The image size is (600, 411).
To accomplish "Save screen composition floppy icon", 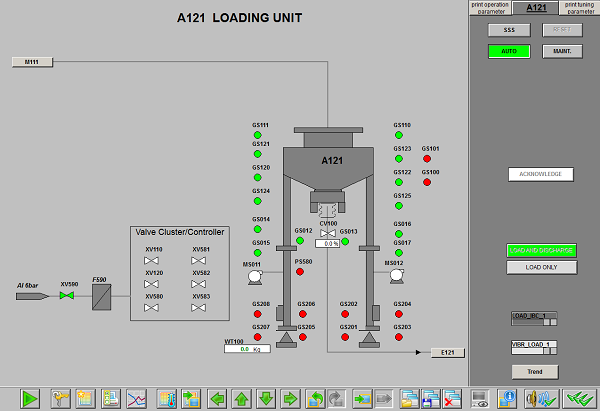I will (x=431, y=399).
